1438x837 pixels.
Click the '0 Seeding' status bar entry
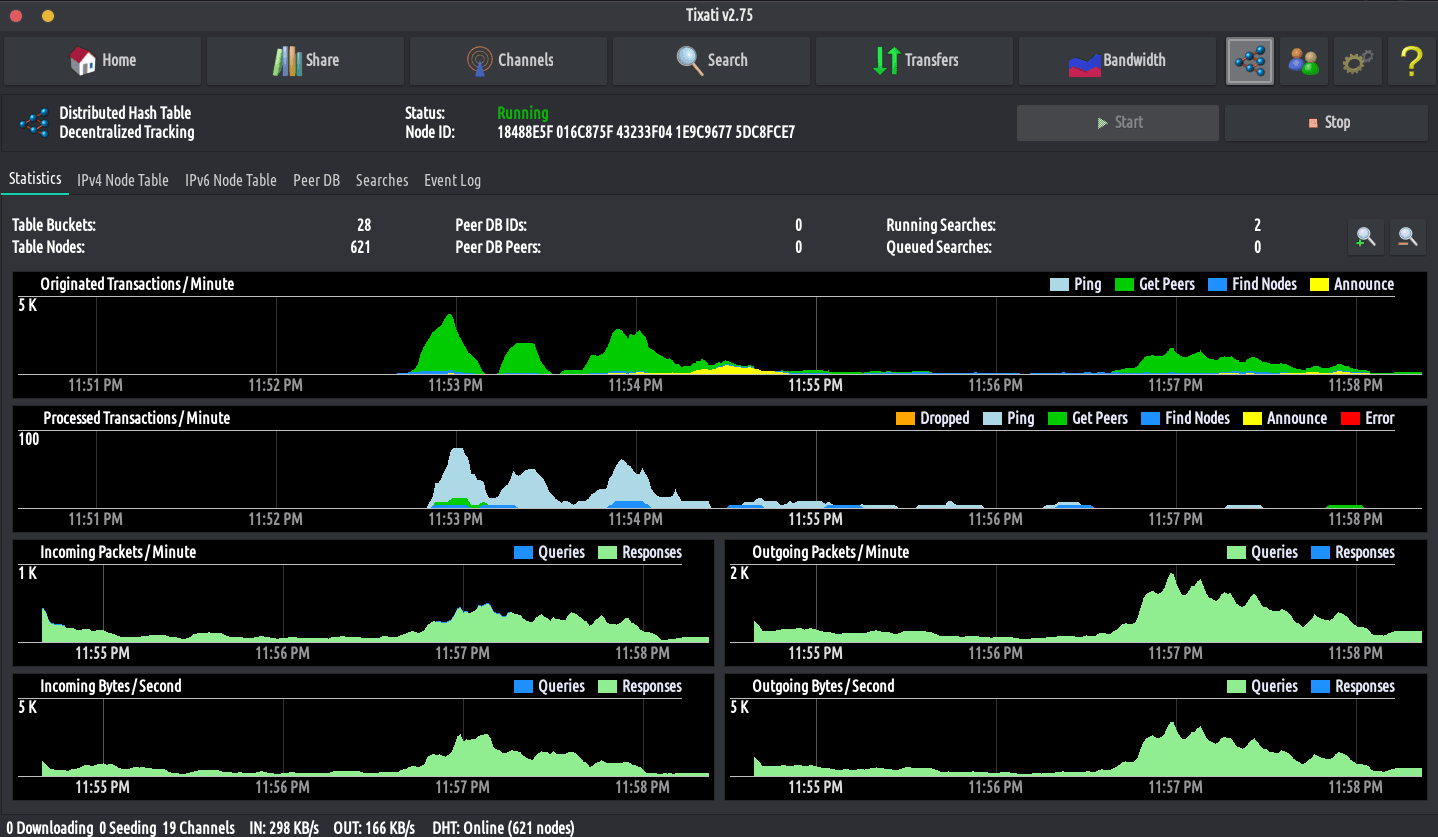[127, 828]
